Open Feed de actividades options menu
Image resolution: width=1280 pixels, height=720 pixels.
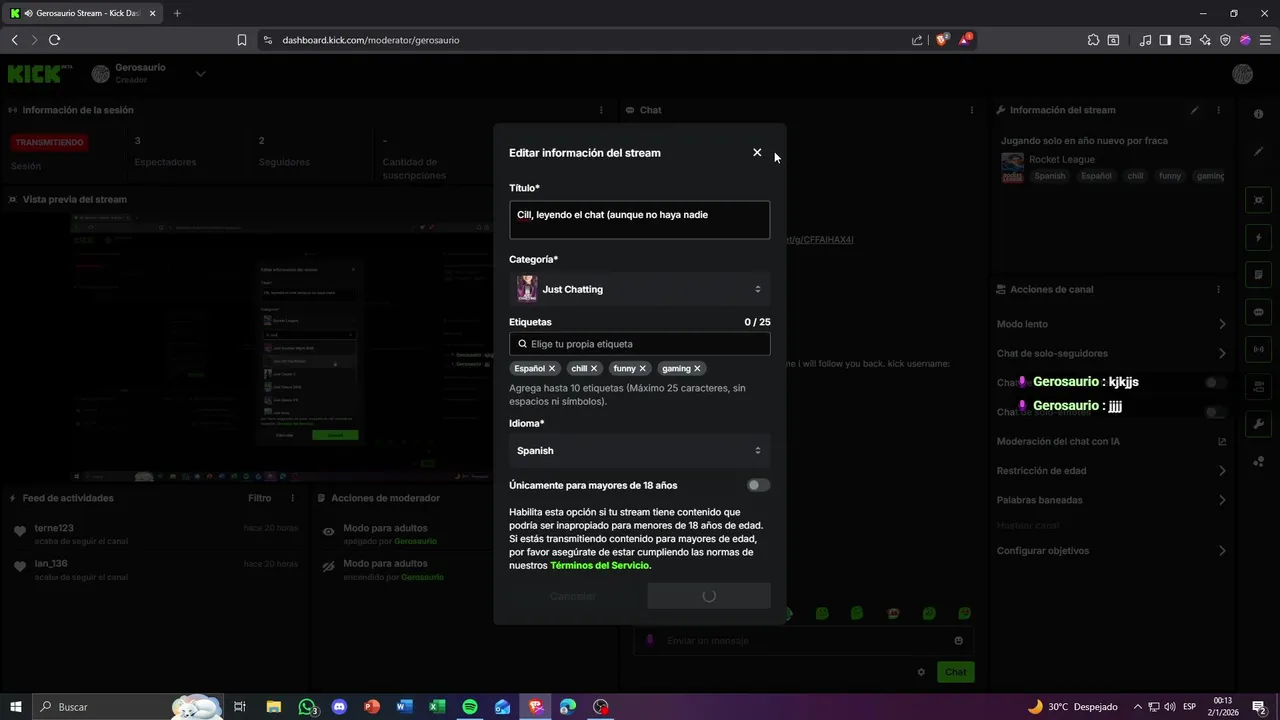tap(292, 498)
